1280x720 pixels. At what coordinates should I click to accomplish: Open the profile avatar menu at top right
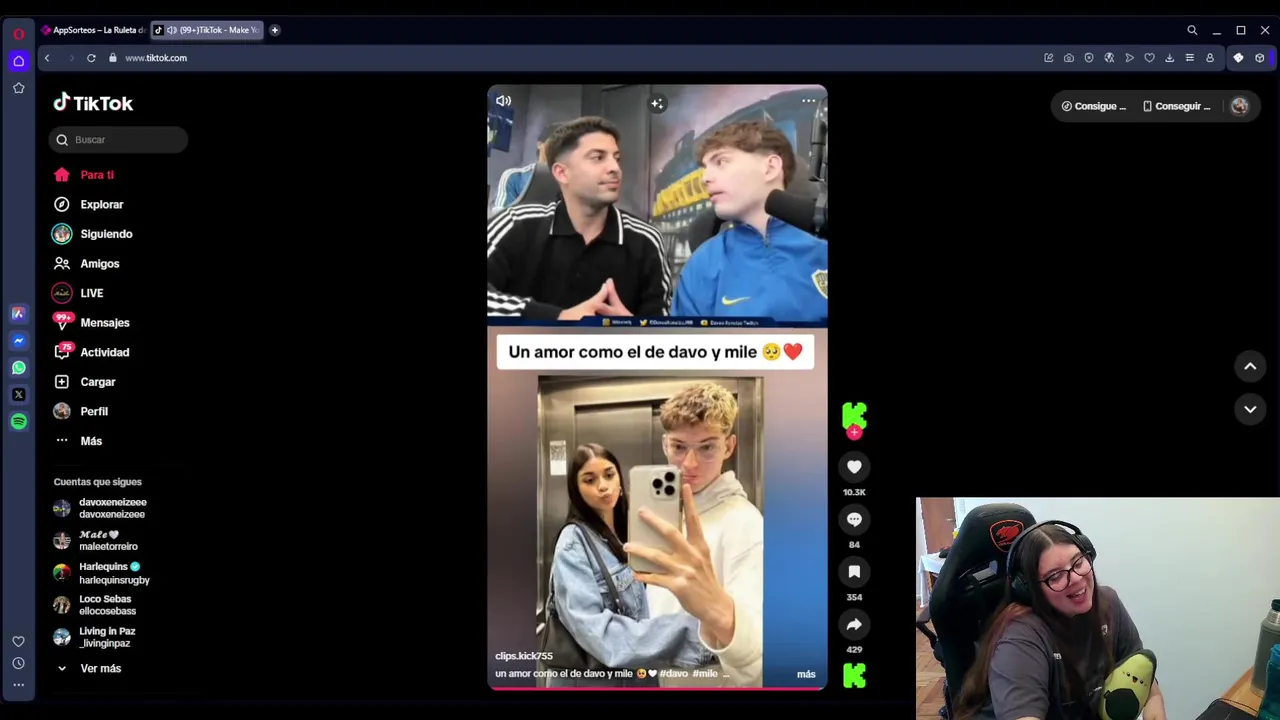click(x=1240, y=106)
